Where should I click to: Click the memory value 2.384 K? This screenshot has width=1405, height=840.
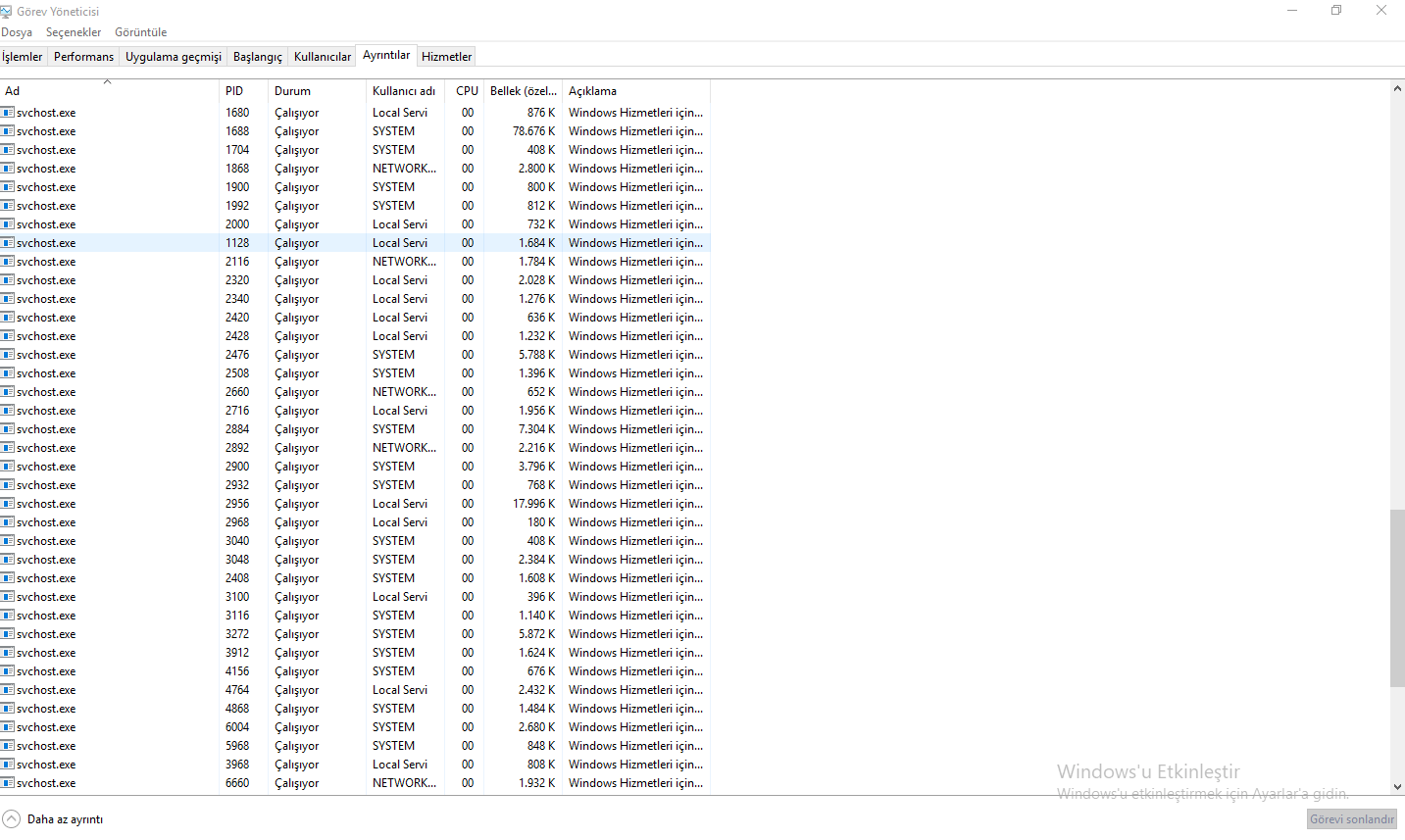coord(537,560)
